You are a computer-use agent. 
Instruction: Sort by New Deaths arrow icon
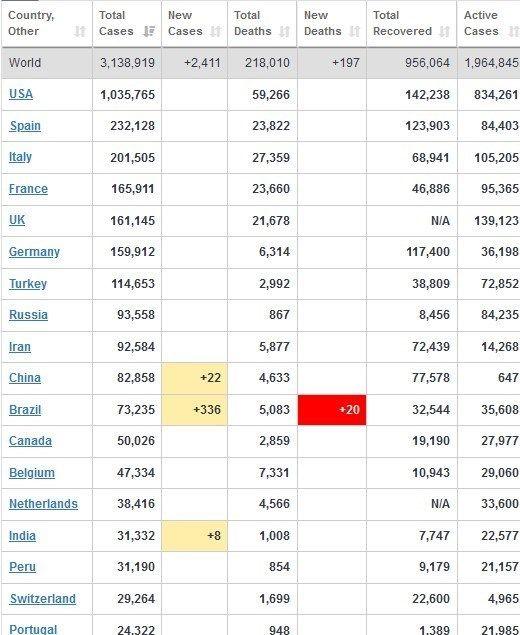pyautogui.click(x=354, y=31)
